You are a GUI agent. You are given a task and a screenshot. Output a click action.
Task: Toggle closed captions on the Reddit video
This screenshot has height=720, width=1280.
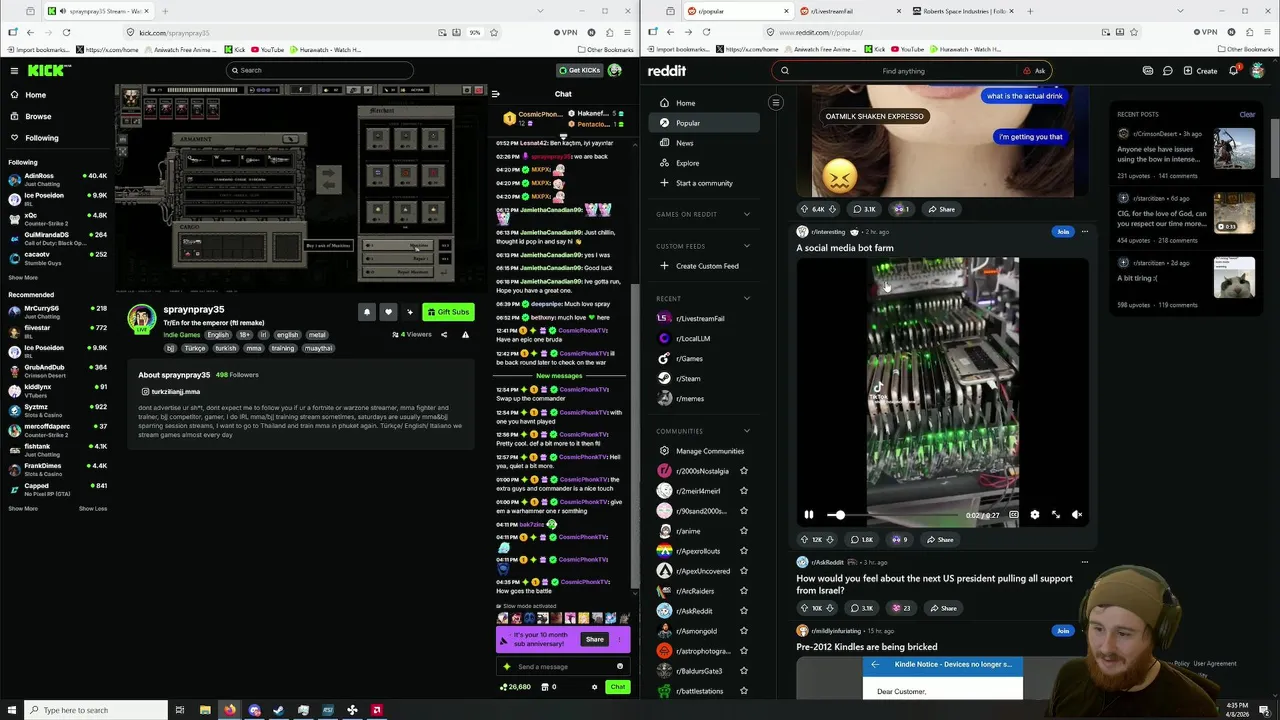1013,515
